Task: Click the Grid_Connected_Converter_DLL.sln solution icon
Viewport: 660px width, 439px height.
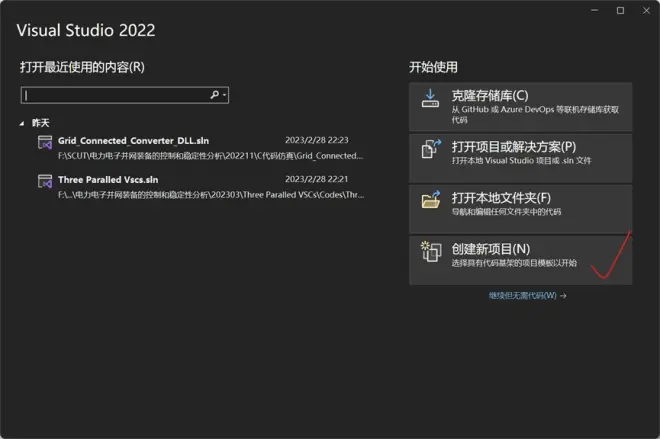Action: [45, 142]
